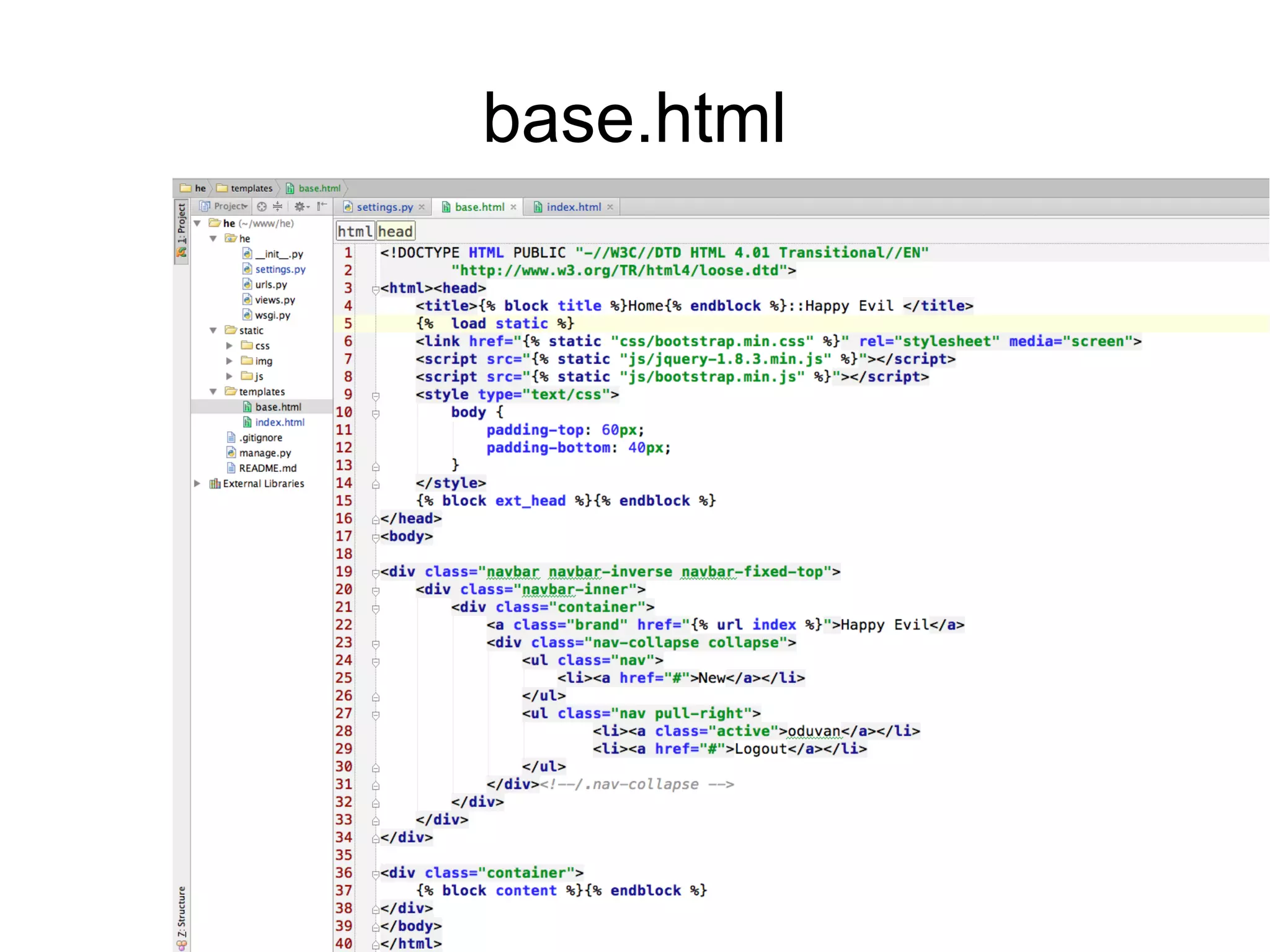Collapse the root 'he (~/www/he)' project folder
The image size is (1270, 952).
coord(197,223)
